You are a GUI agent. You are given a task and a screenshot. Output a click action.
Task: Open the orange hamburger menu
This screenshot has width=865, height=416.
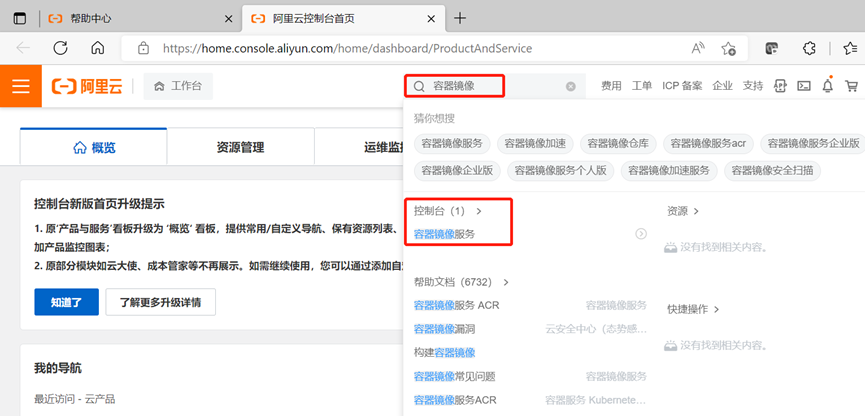(21, 86)
